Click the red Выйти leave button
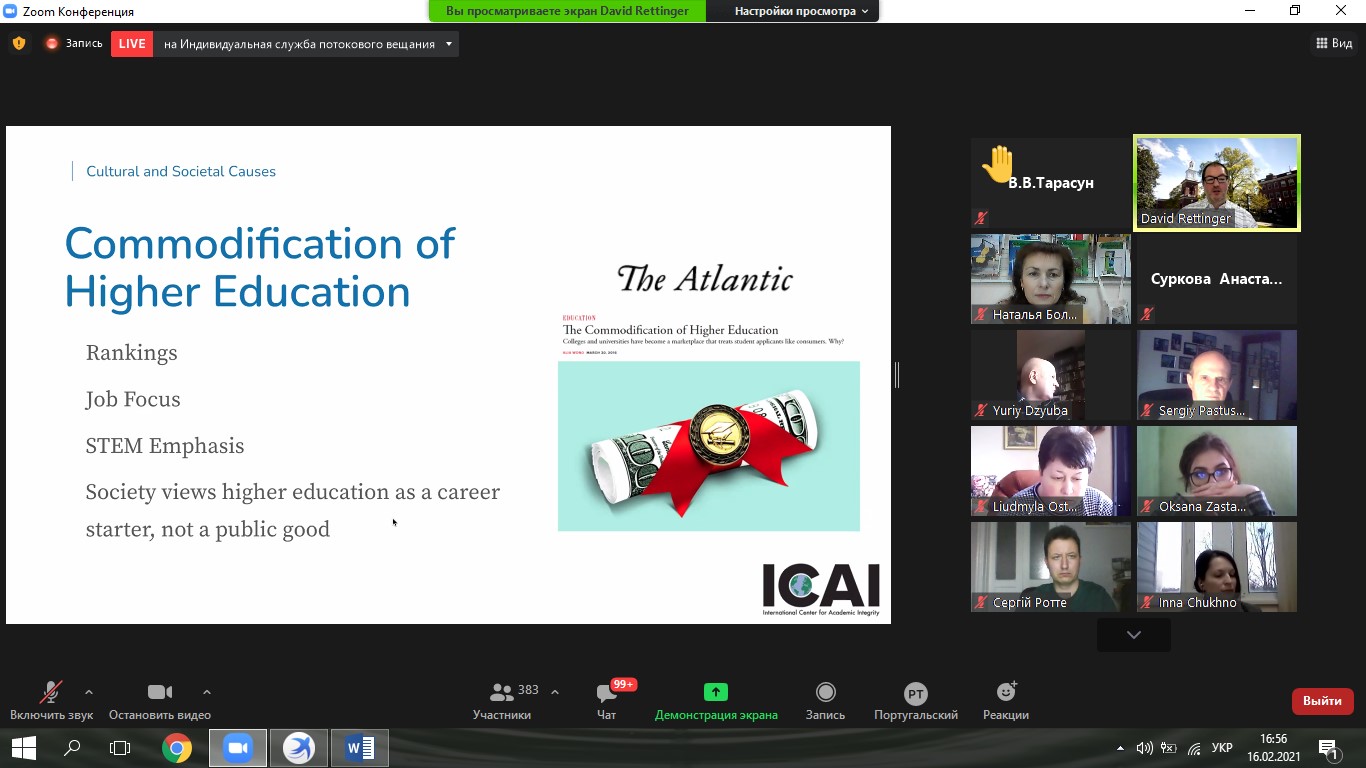This screenshot has width=1366, height=768. click(1322, 701)
